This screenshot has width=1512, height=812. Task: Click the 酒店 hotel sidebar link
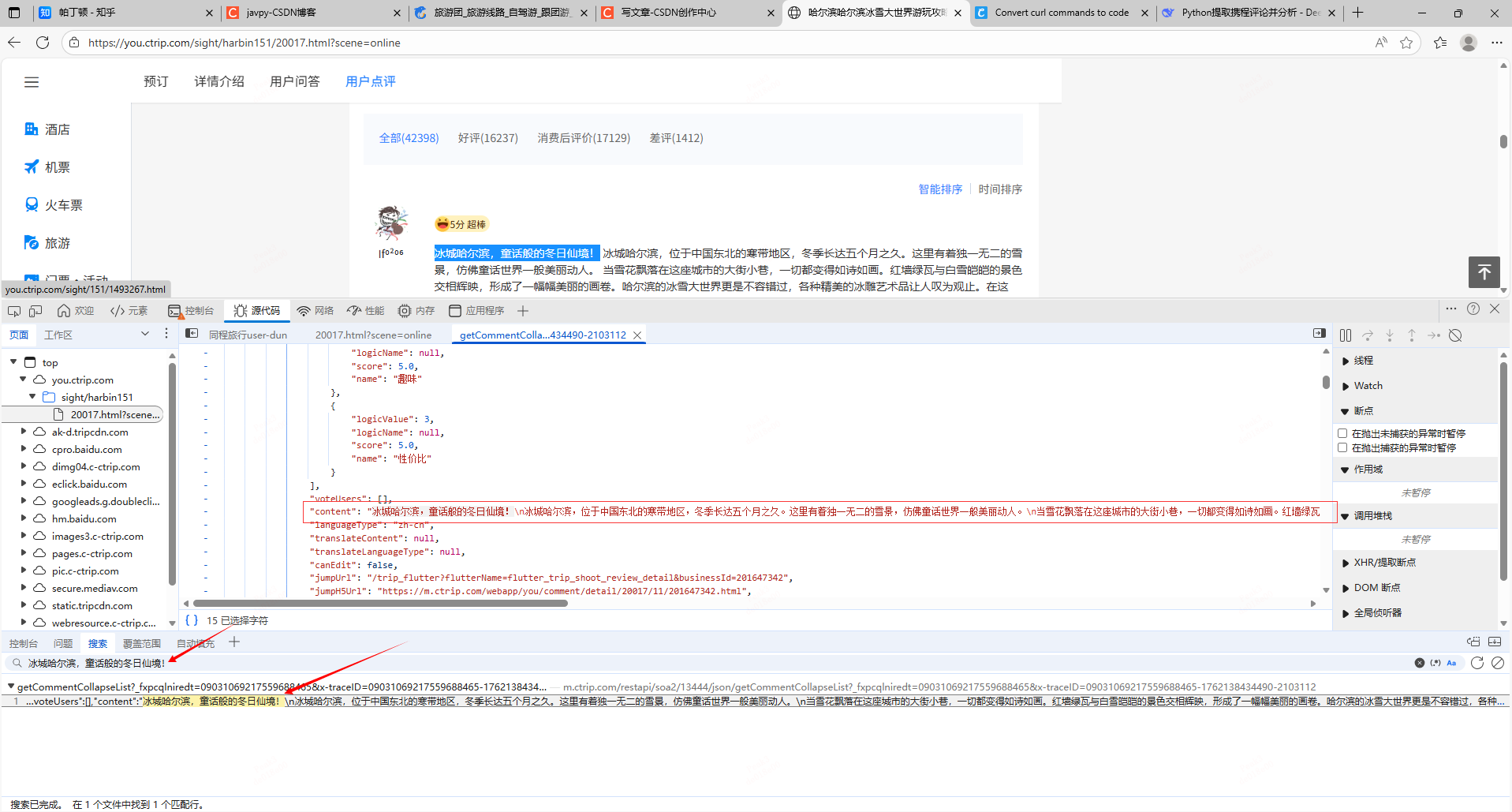coord(47,129)
